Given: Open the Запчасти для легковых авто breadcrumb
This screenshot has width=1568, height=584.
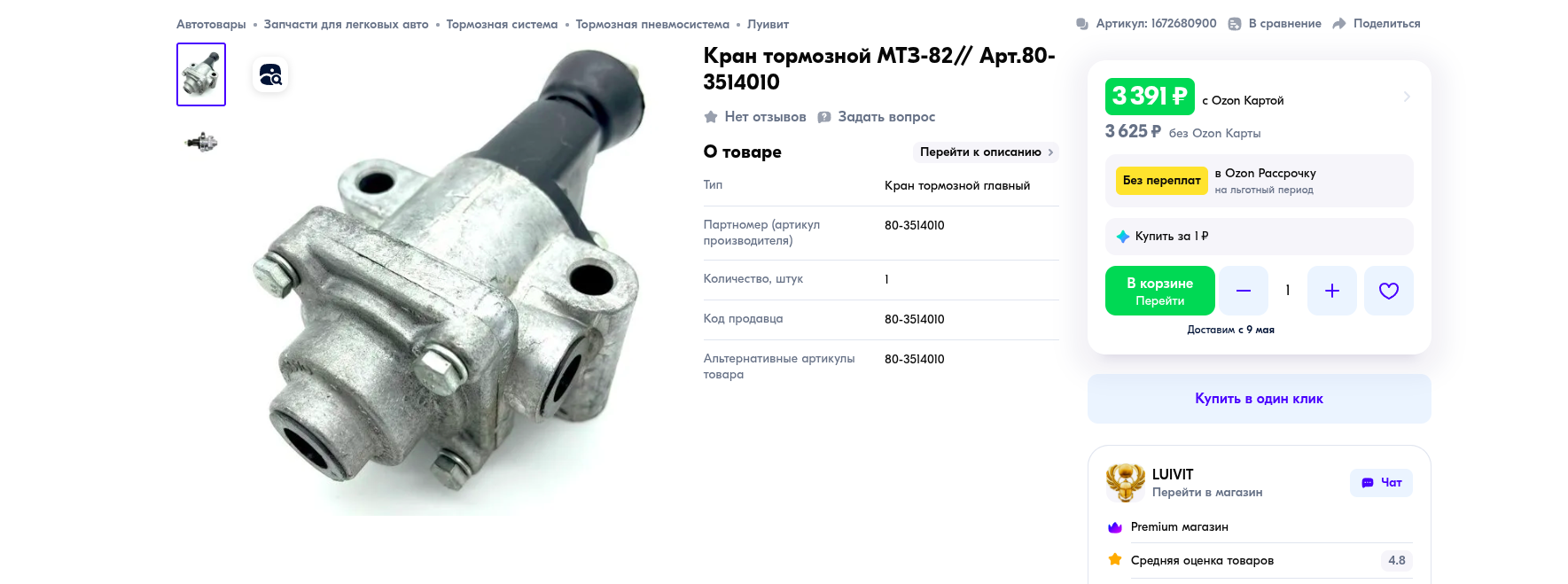Looking at the screenshot, I should click(346, 25).
